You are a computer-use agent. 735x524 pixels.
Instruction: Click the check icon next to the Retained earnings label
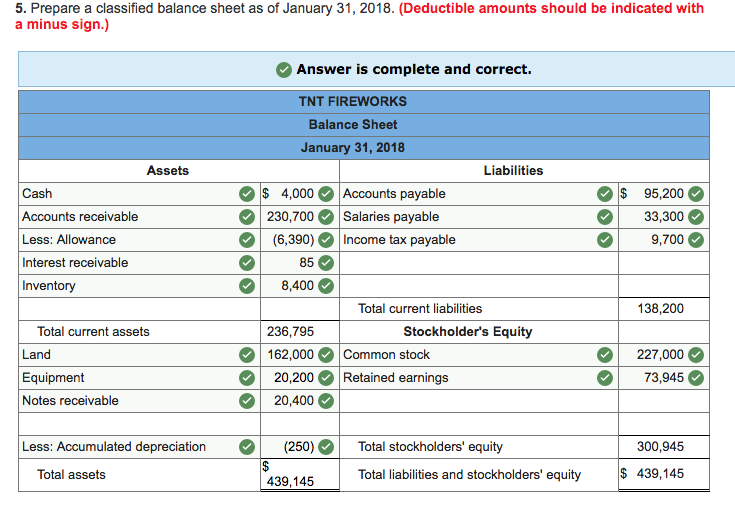tap(605, 378)
